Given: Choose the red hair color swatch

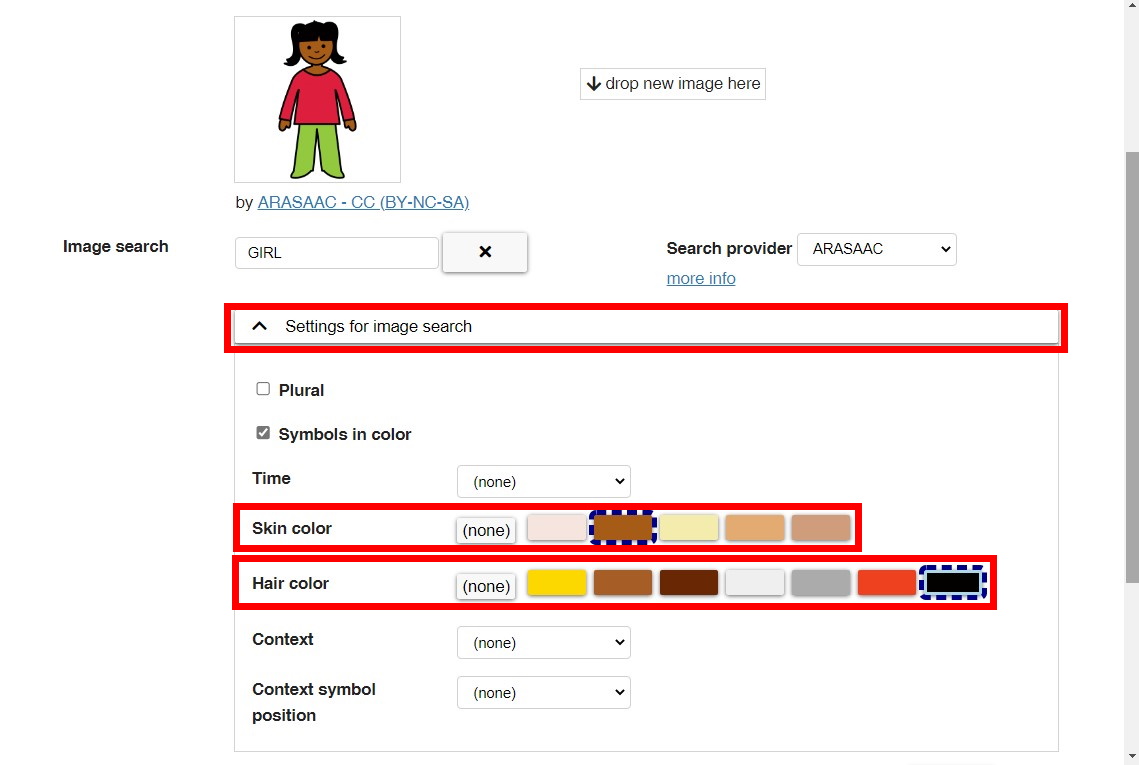Looking at the screenshot, I should pos(887,583).
